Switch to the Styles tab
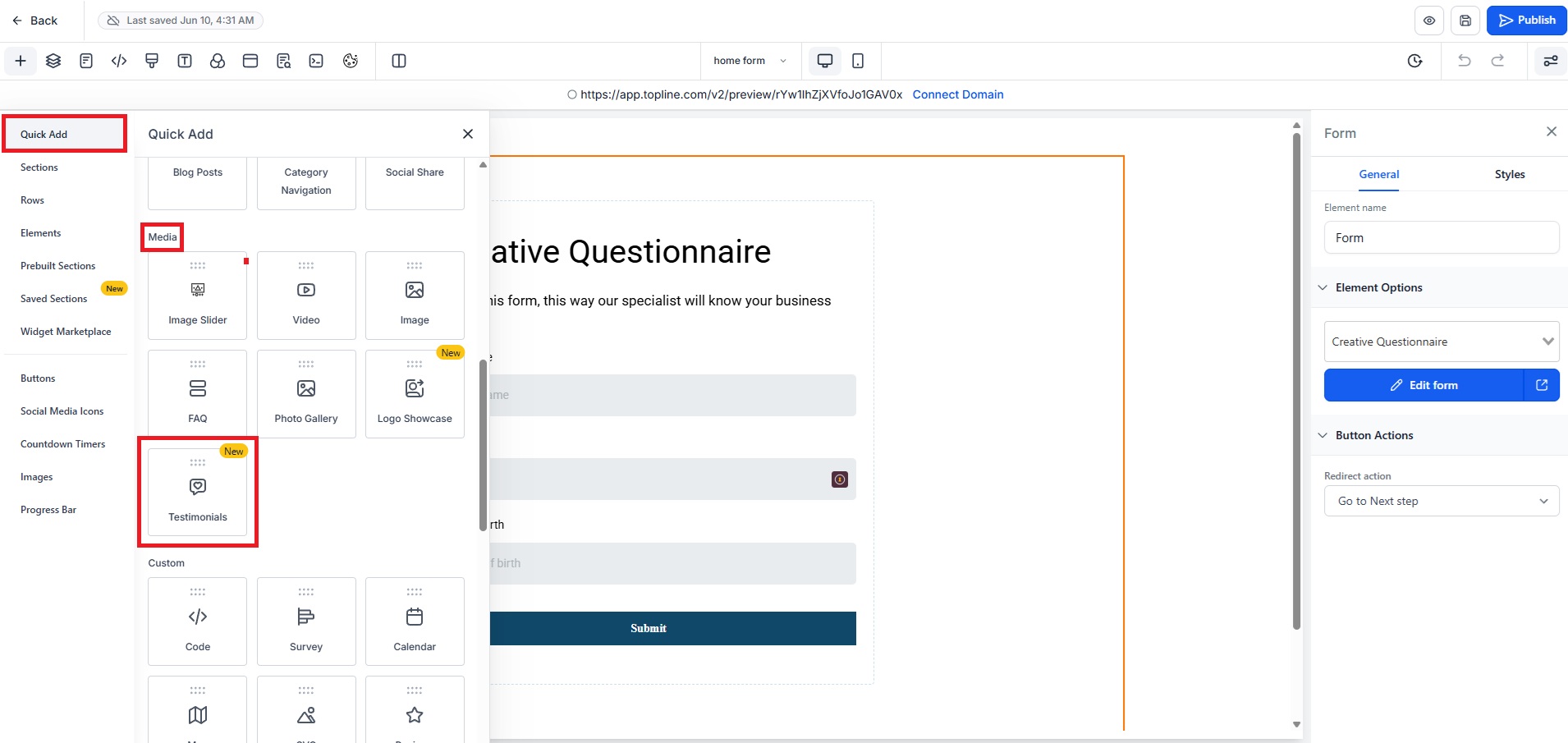 [x=1509, y=174]
